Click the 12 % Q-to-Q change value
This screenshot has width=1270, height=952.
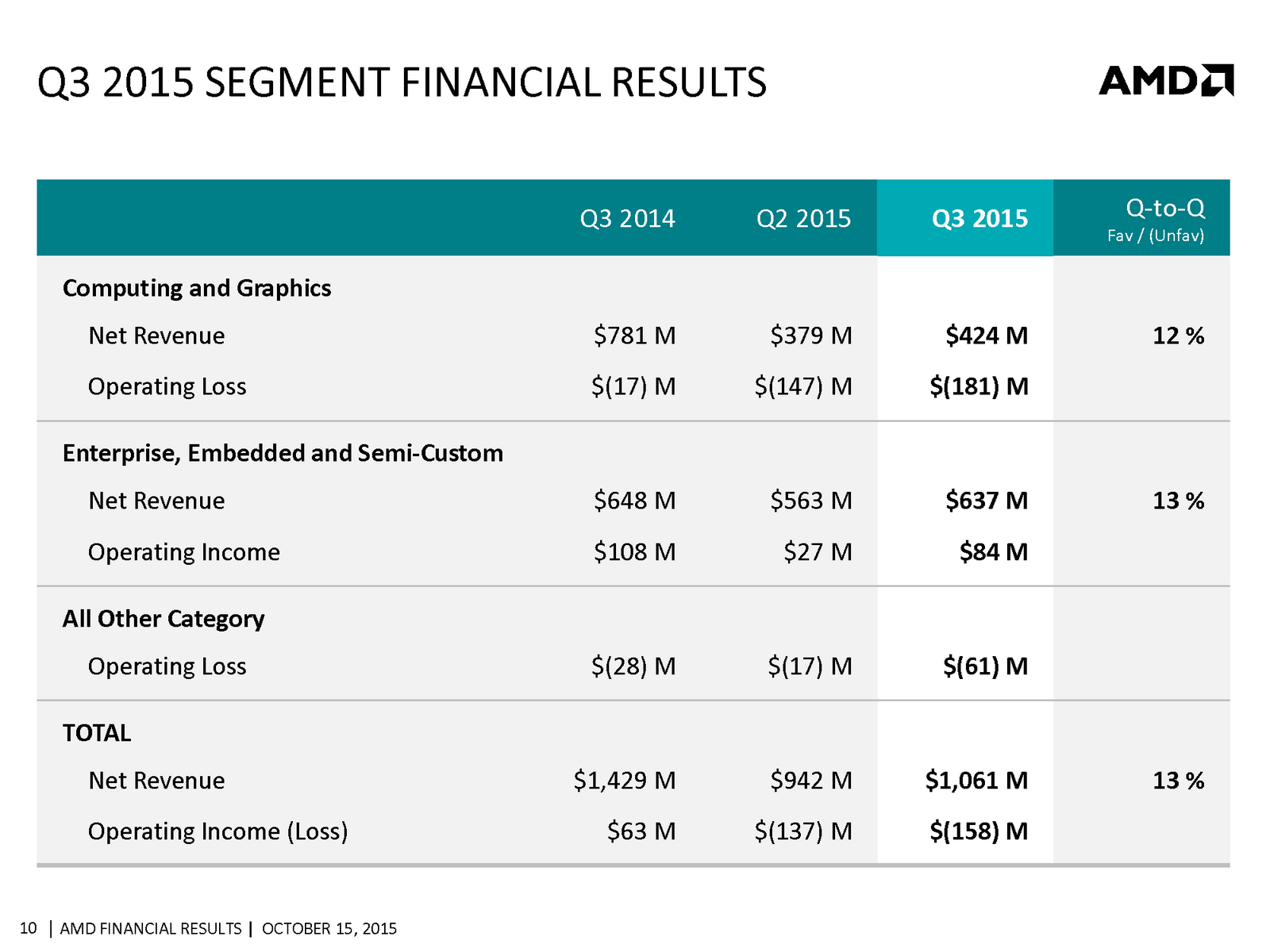tap(1178, 336)
